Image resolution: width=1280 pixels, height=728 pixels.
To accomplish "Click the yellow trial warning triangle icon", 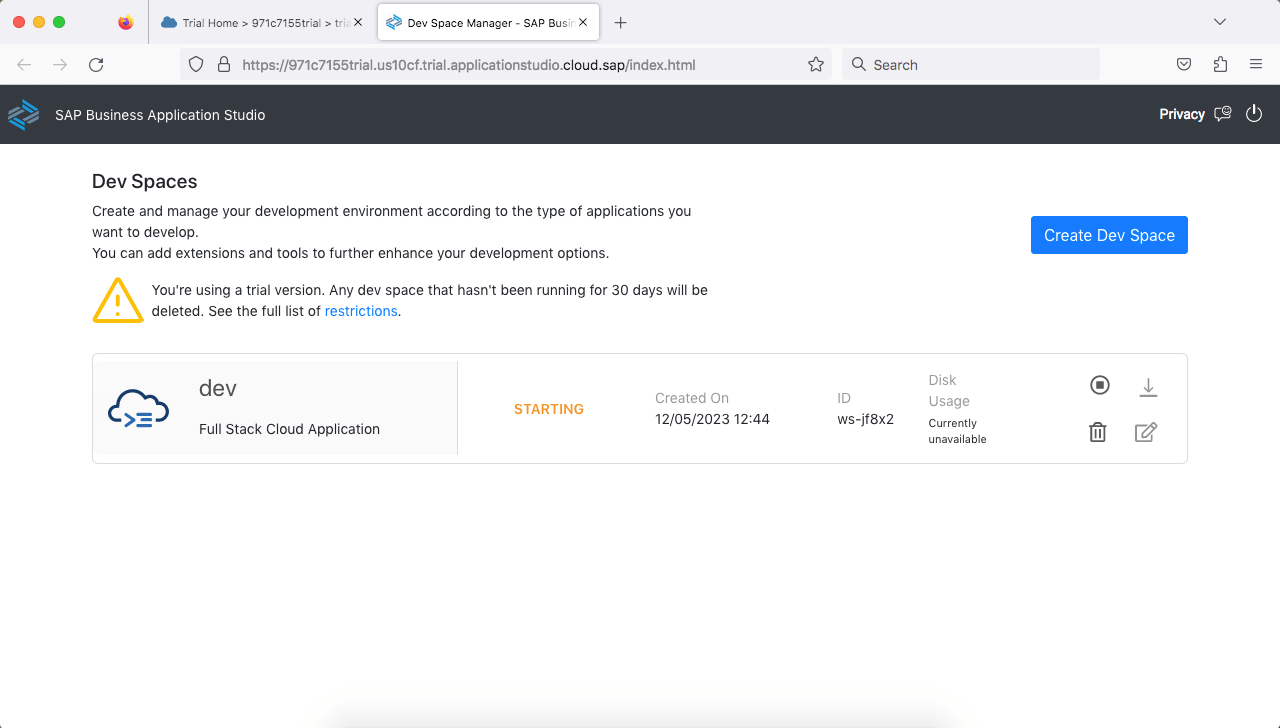I will 118,300.
